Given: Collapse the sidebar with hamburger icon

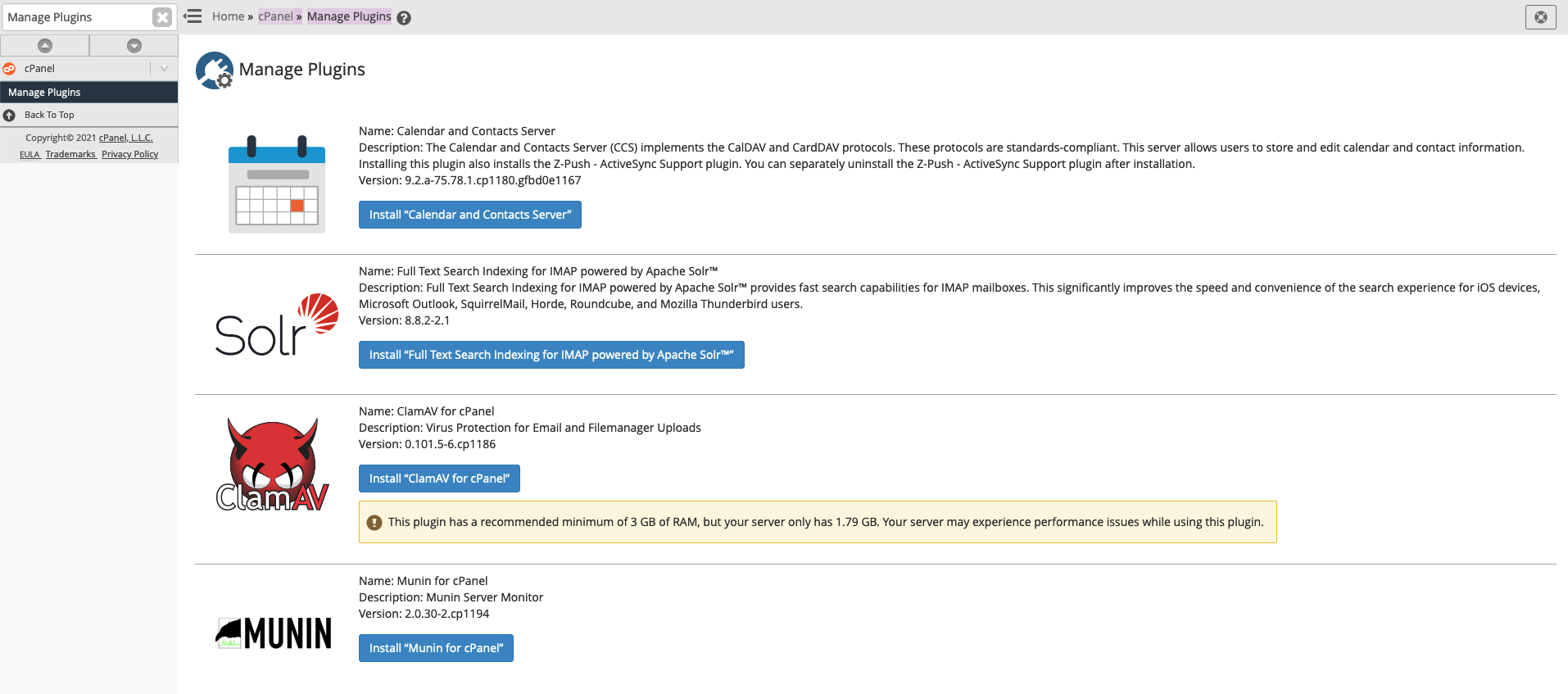Looking at the screenshot, I should (x=193, y=16).
